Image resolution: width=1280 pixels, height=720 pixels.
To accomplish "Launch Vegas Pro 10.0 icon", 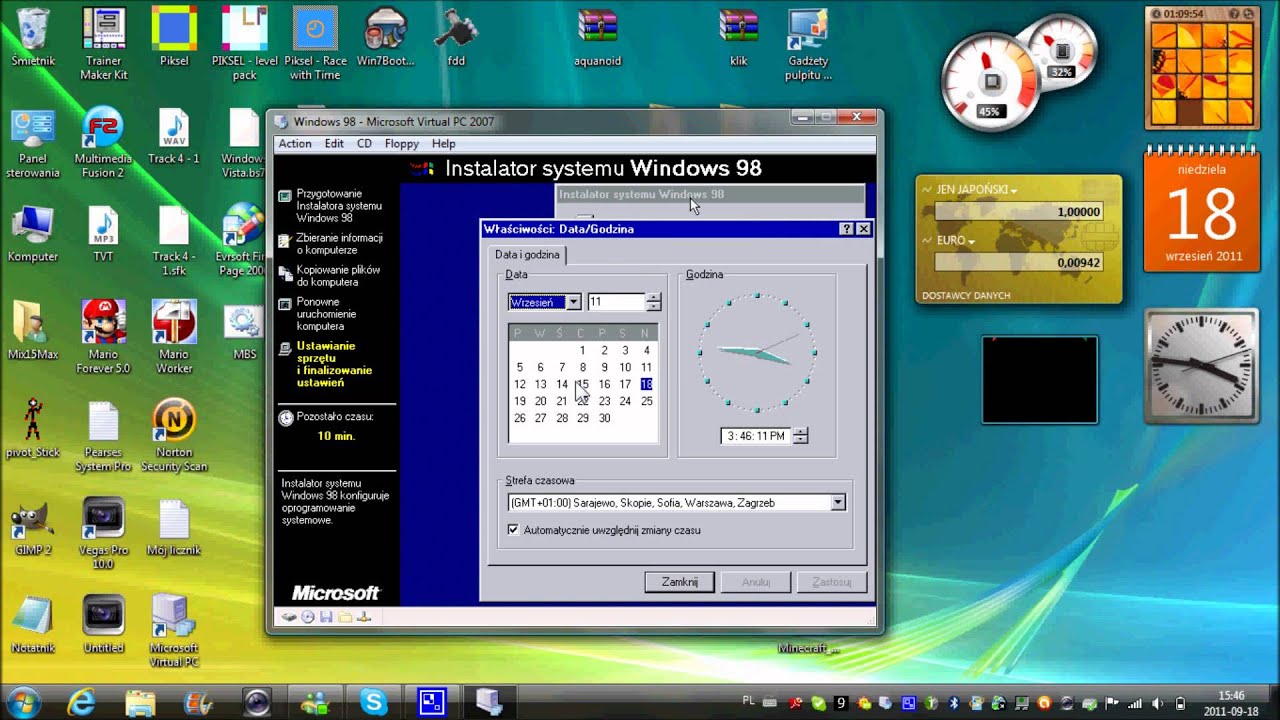I will point(104,533).
